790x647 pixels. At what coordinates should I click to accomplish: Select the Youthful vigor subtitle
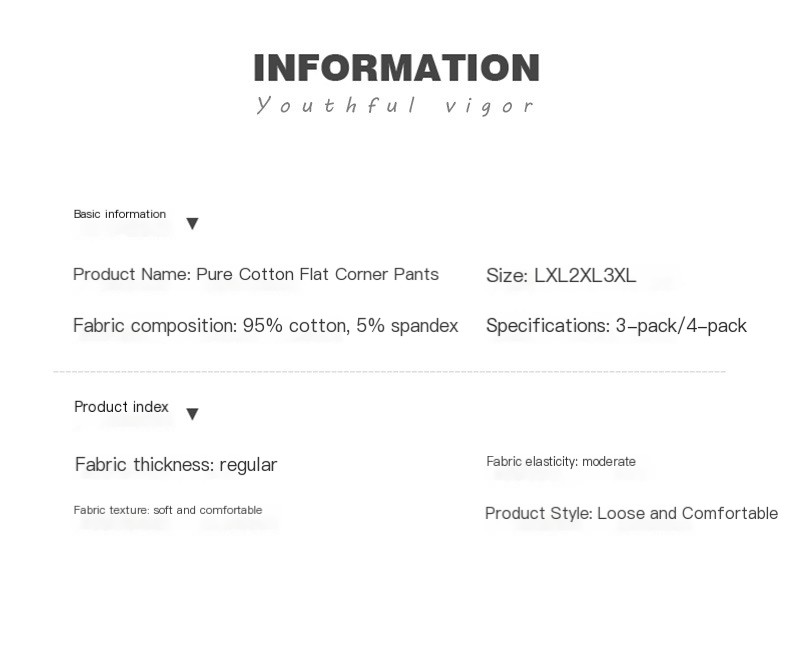point(394,105)
